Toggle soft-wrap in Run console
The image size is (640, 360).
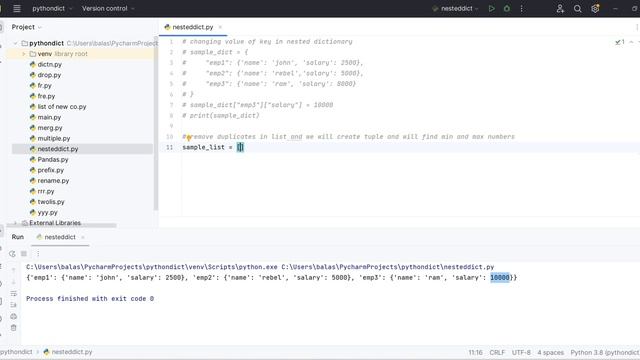pos(13,293)
